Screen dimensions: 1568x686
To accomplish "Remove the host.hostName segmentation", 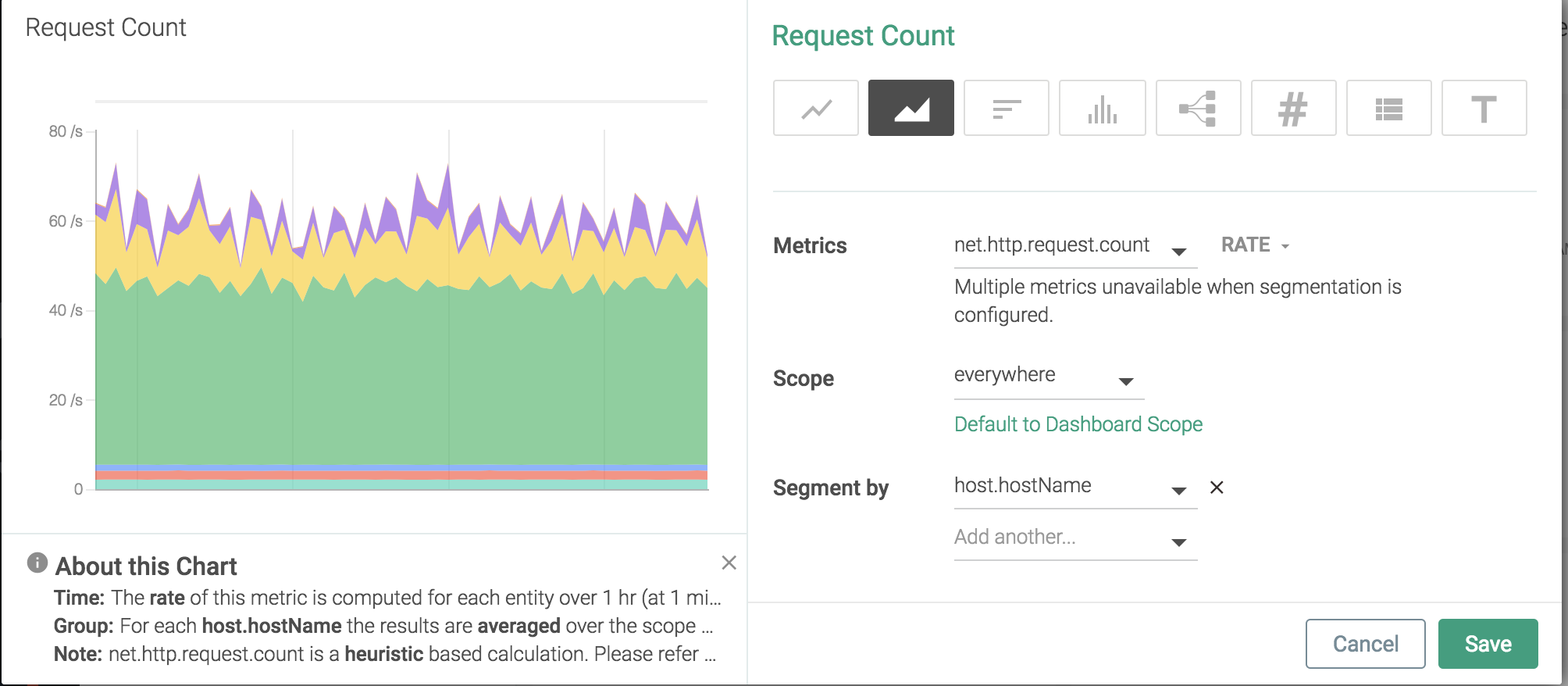I will tap(1217, 488).
